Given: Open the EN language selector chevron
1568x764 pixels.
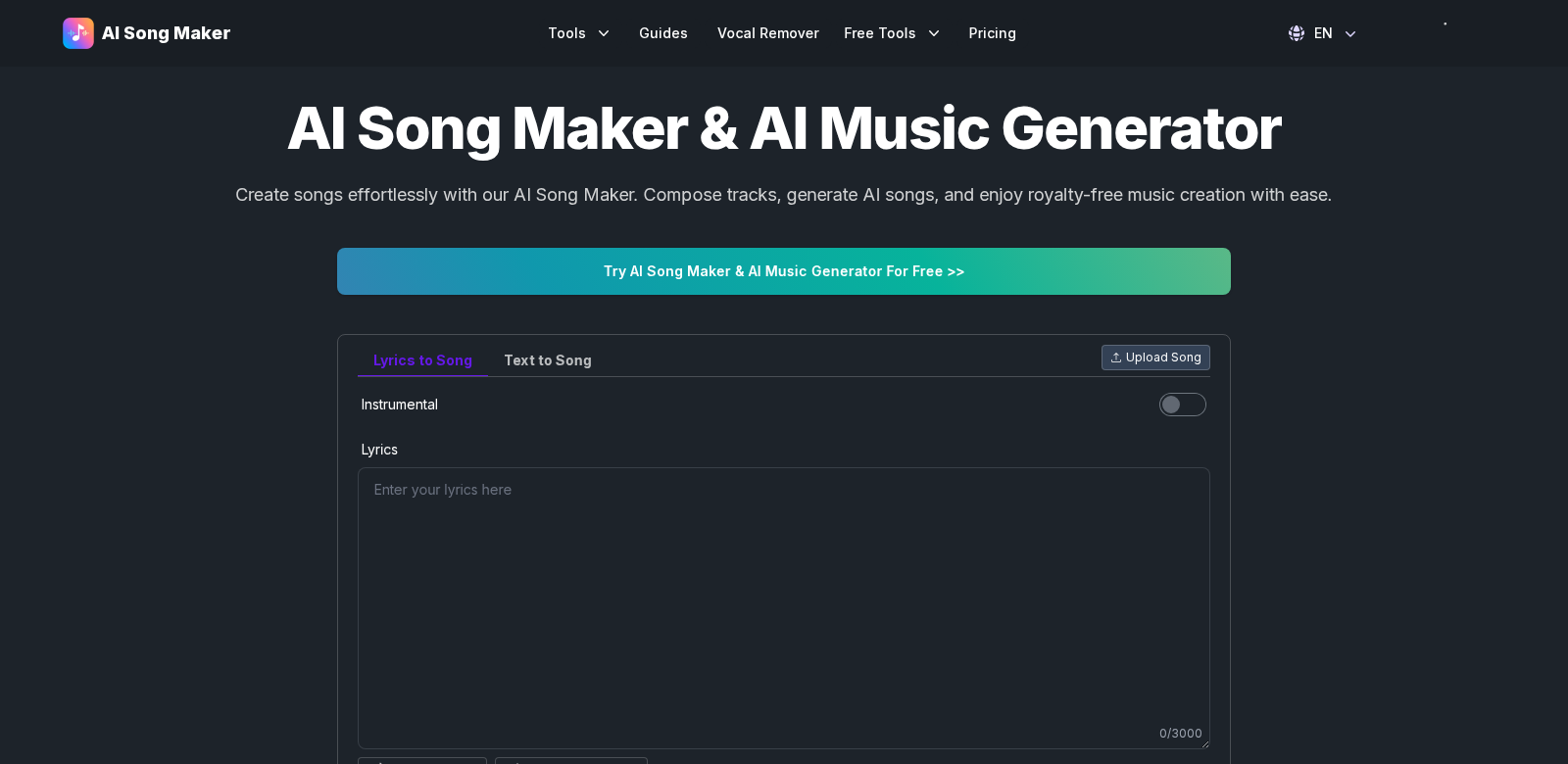Looking at the screenshot, I should coord(1350,34).
